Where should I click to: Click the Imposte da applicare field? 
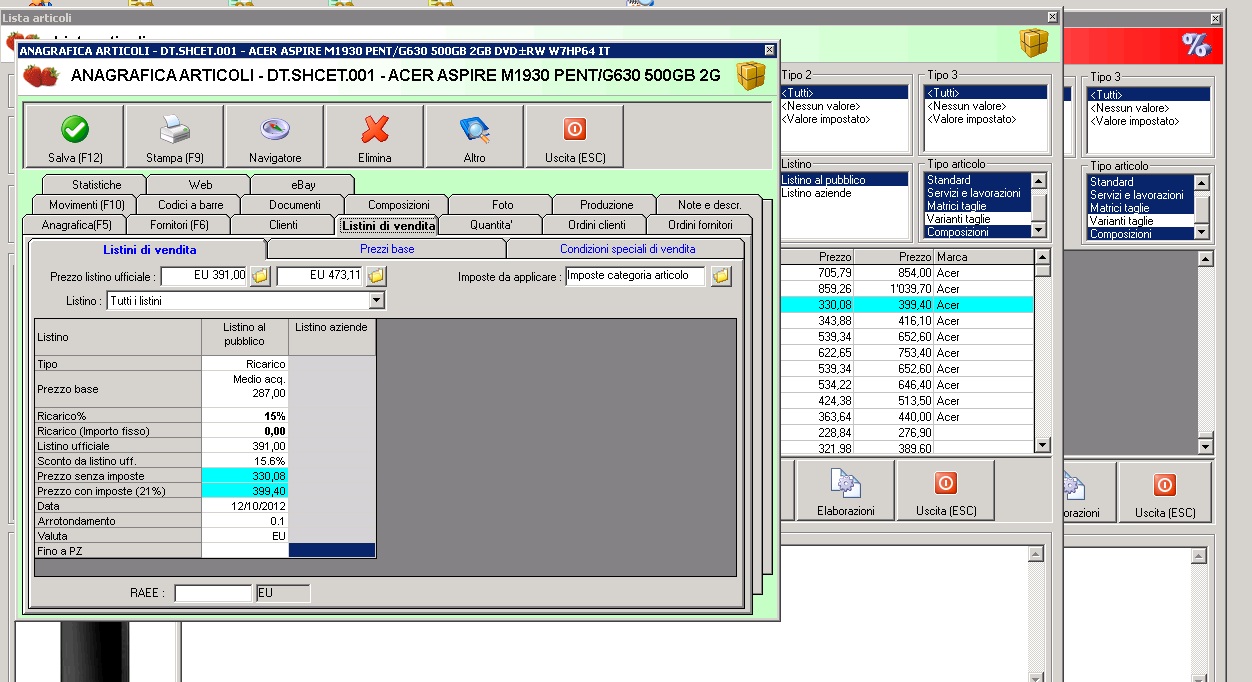click(635, 275)
